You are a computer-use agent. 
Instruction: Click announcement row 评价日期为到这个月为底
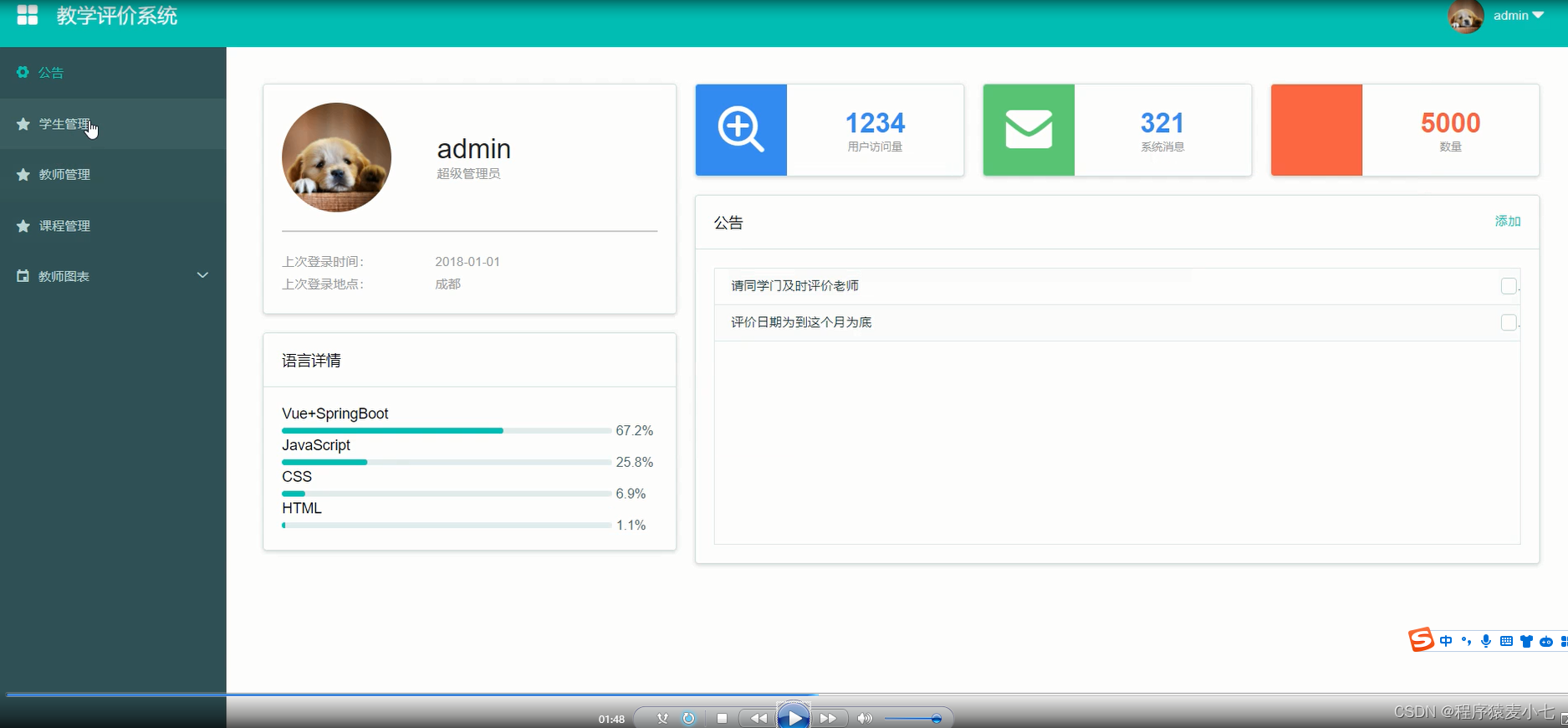click(x=1117, y=322)
